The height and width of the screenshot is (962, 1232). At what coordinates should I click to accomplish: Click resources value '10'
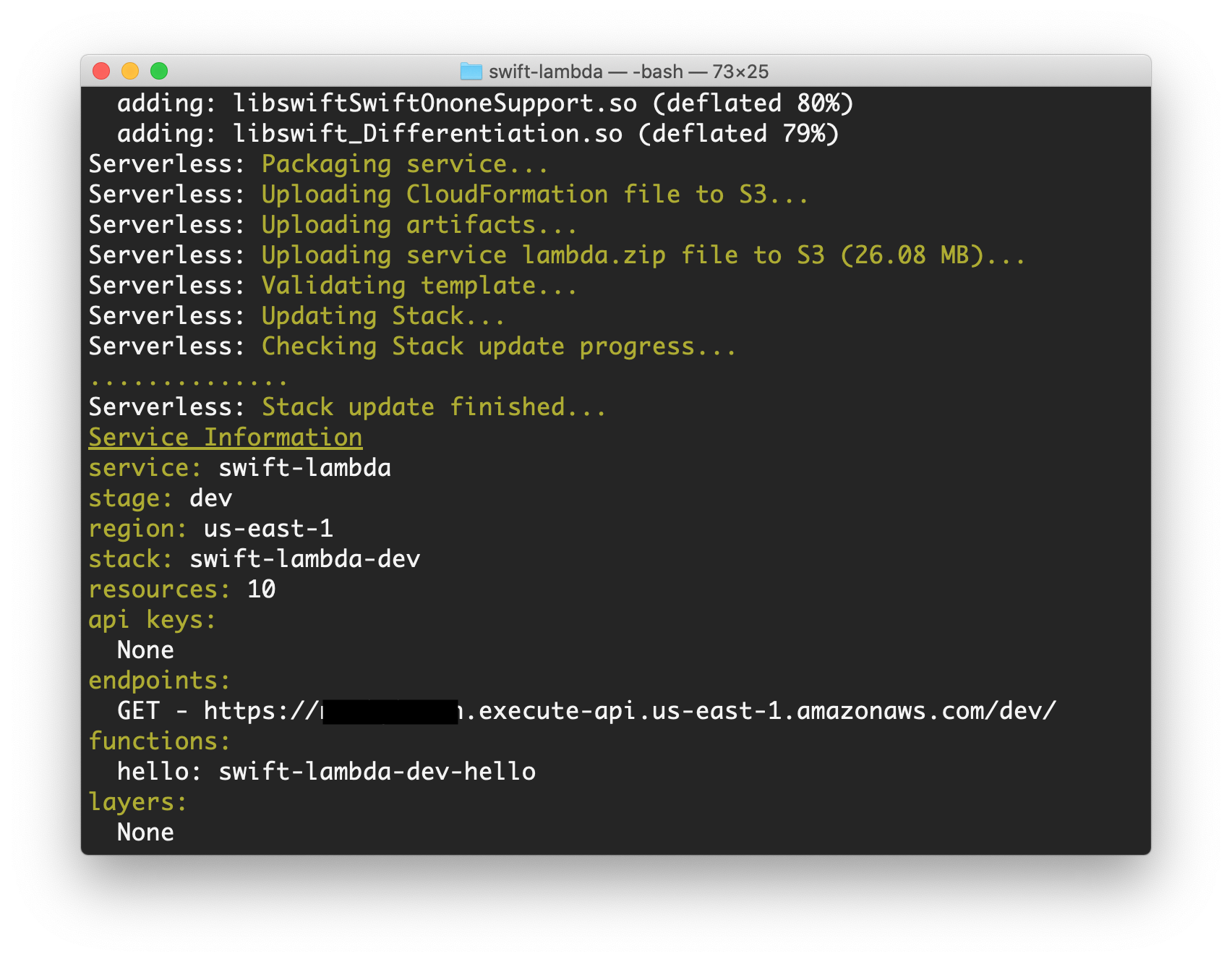262,589
